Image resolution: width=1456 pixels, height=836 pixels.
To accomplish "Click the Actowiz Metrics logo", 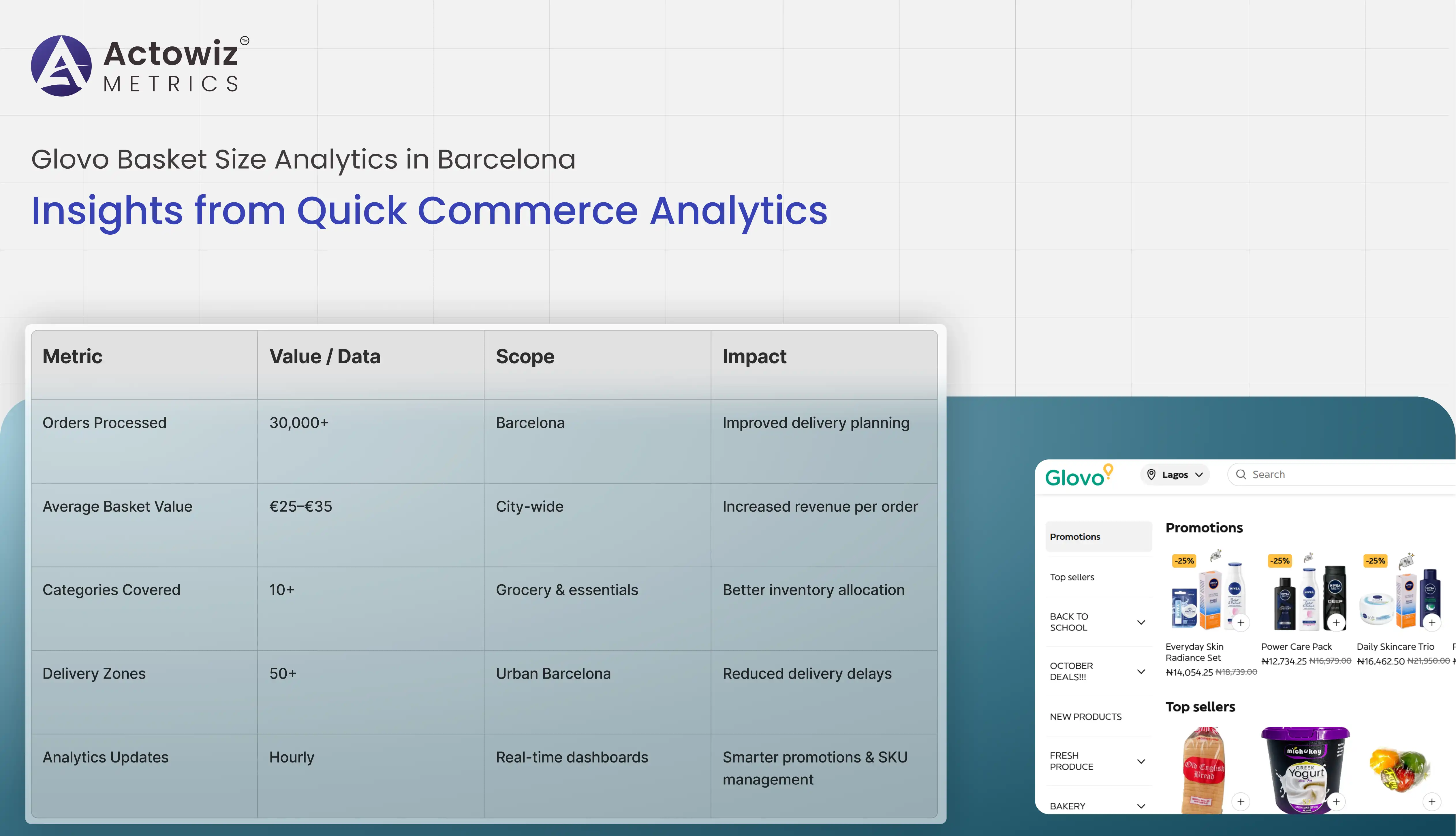I will (x=140, y=65).
